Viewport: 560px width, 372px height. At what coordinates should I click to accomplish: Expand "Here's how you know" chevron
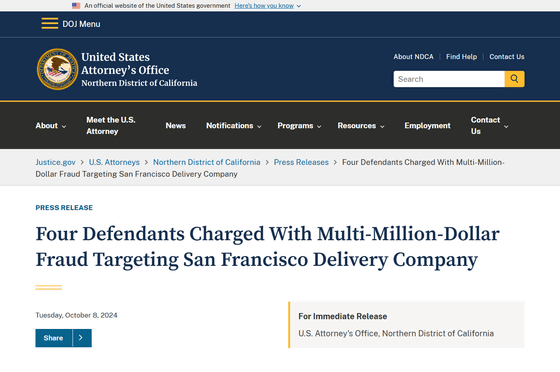click(299, 6)
